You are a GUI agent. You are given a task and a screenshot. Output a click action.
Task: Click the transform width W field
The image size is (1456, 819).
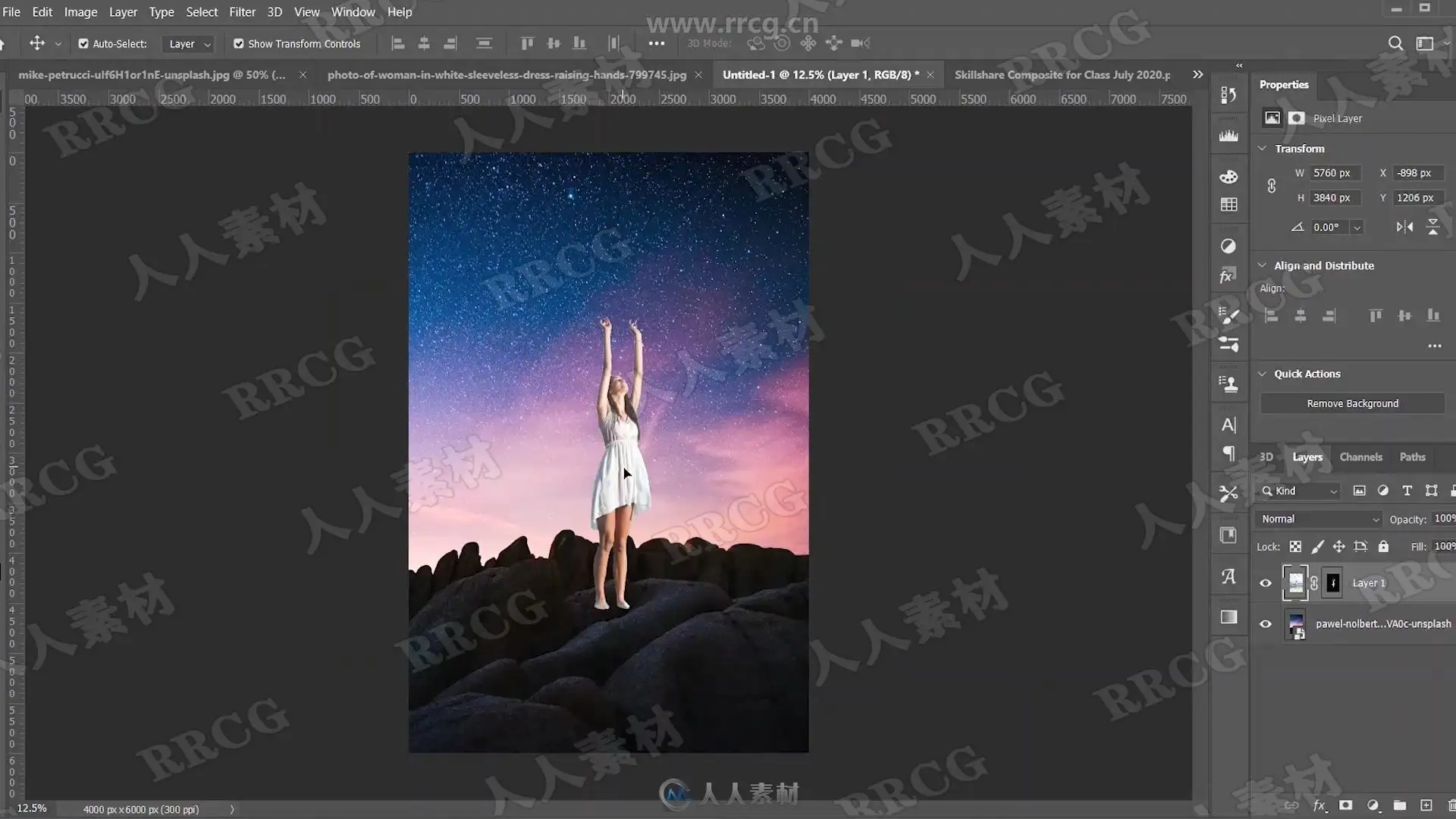(x=1336, y=173)
